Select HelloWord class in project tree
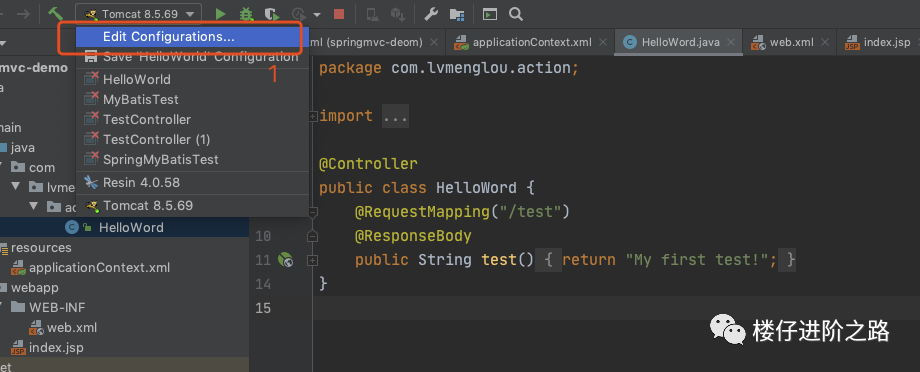The image size is (920, 372). [131, 228]
